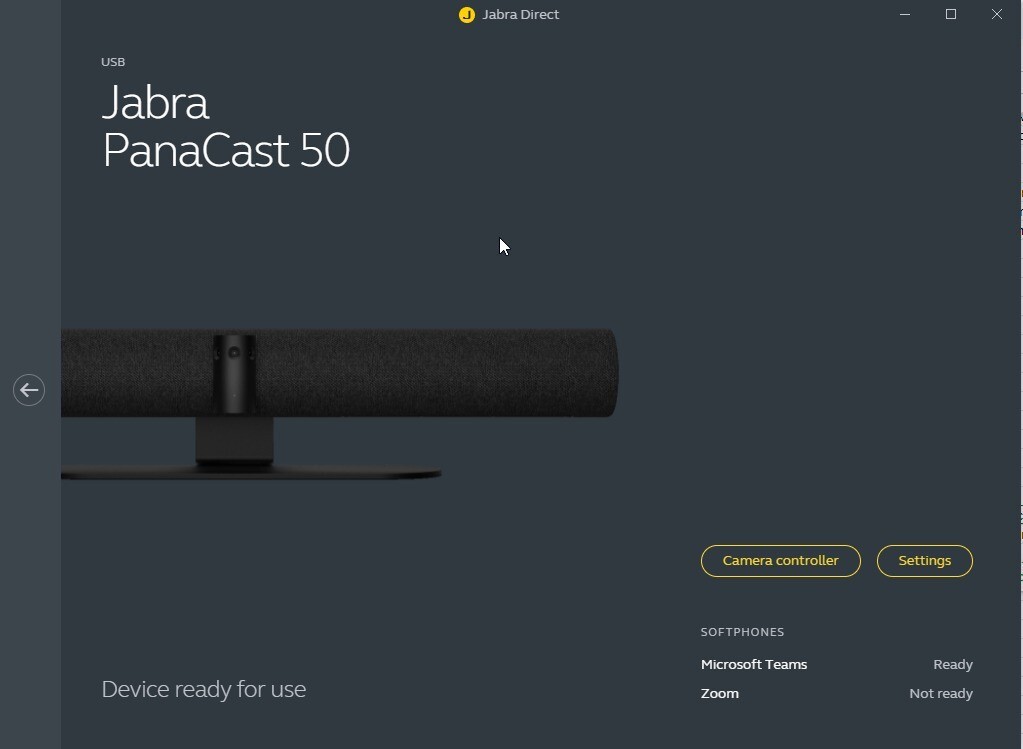Viewport: 1023px width, 749px height.
Task: Select the Zoom softphone entry
Action: pos(720,694)
